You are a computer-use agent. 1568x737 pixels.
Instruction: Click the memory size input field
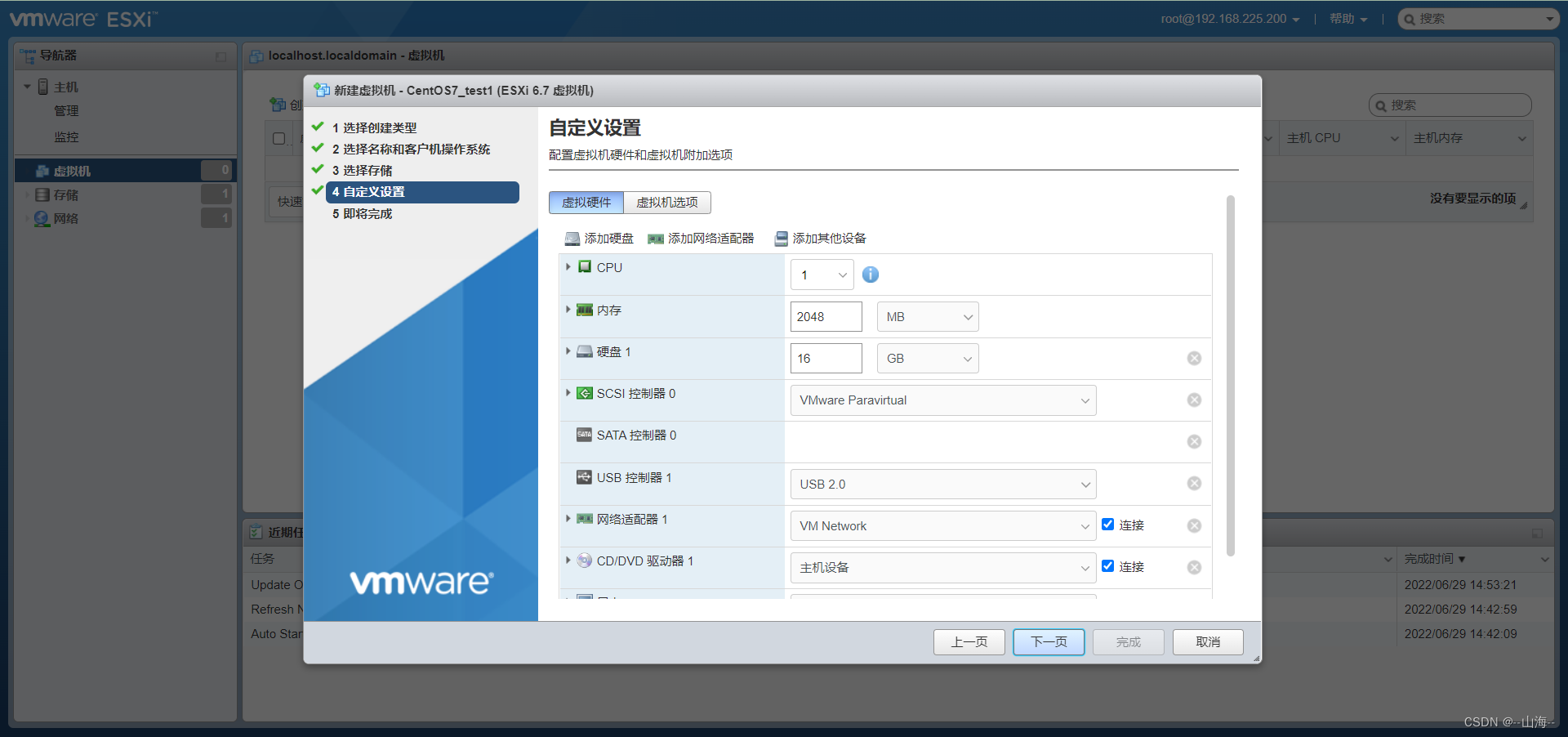pos(826,317)
